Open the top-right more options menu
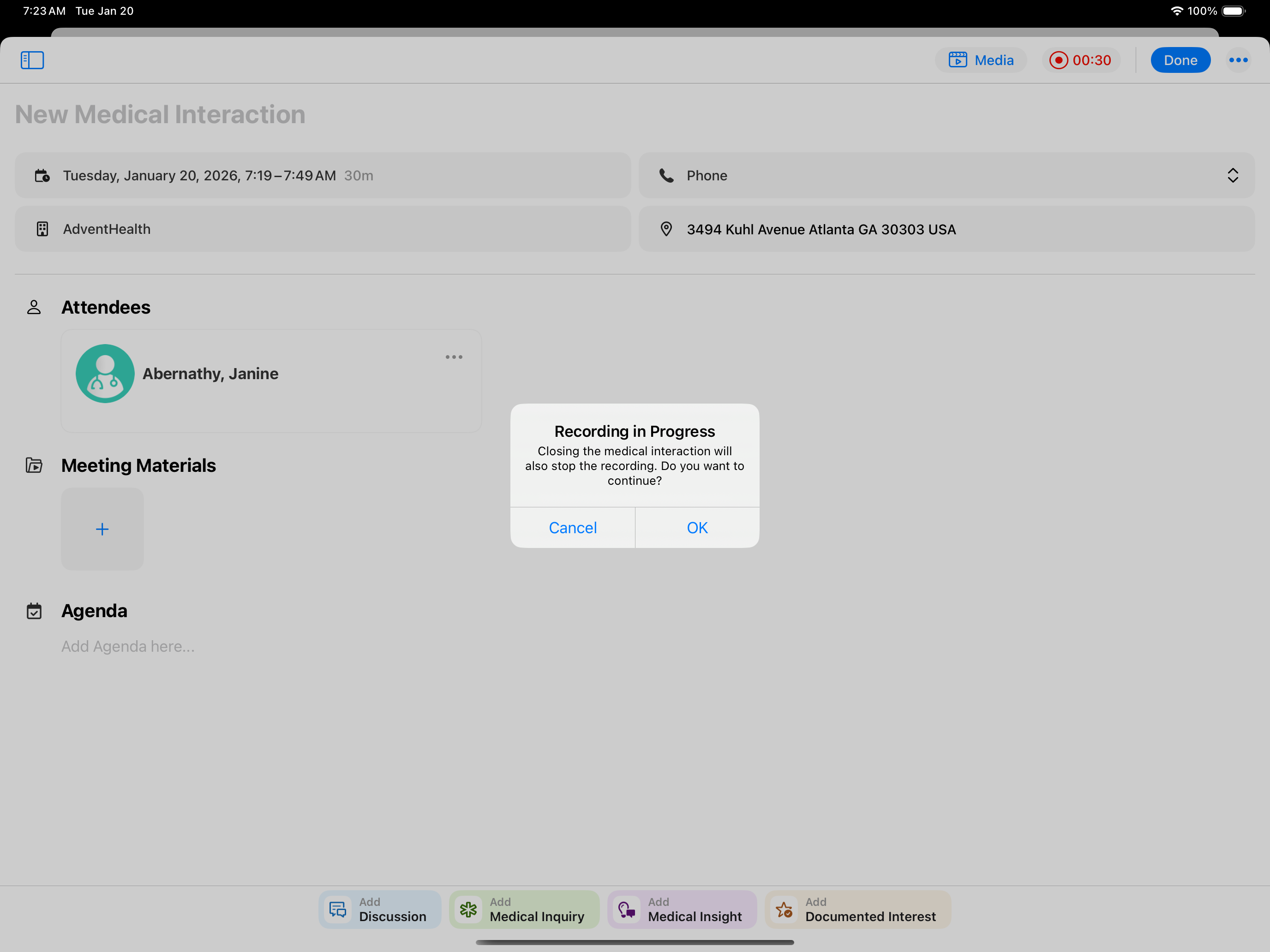The height and width of the screenshot is (952, 1270). point(1238,59)
